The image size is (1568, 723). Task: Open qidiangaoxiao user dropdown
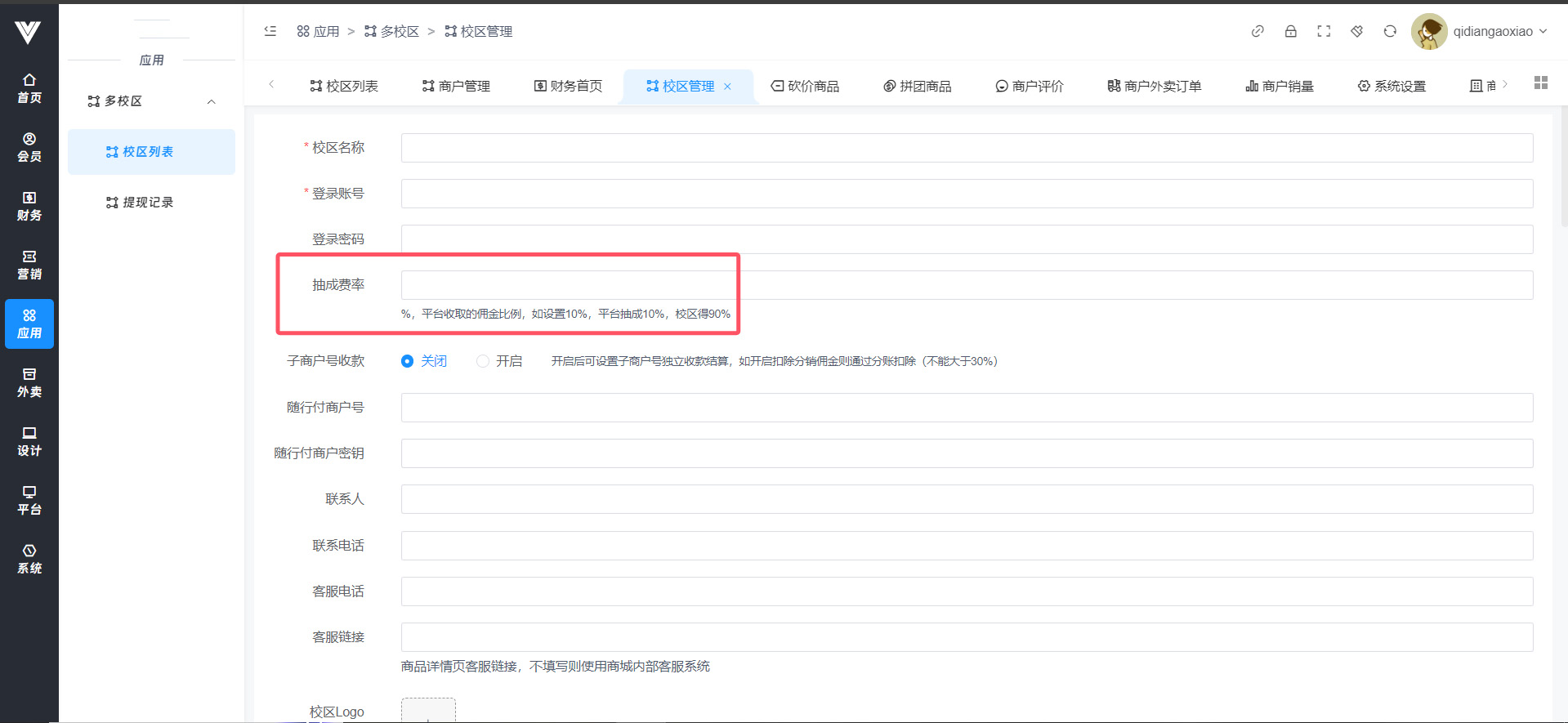pos(1481,31)
